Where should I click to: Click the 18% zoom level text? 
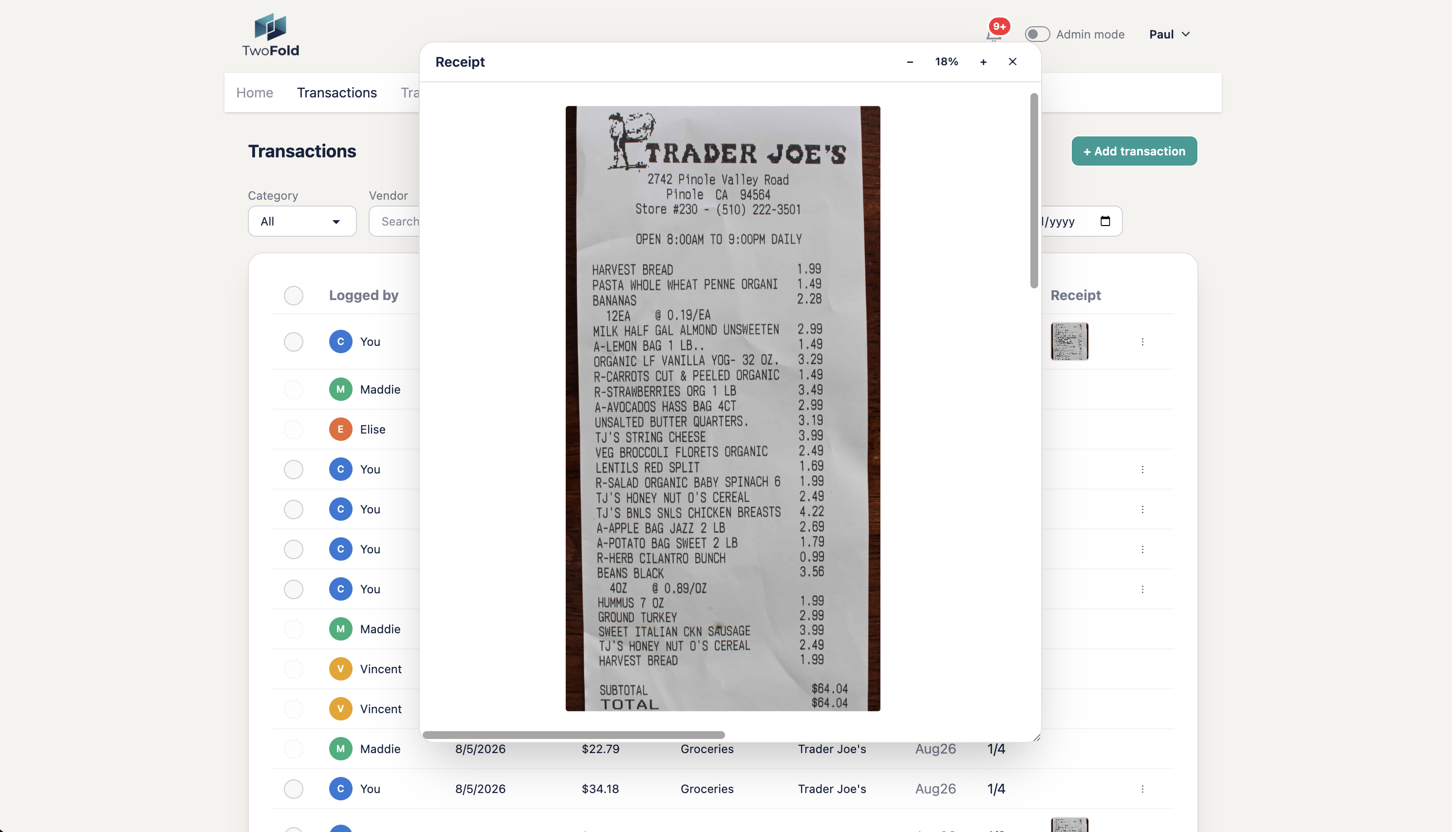947,62
